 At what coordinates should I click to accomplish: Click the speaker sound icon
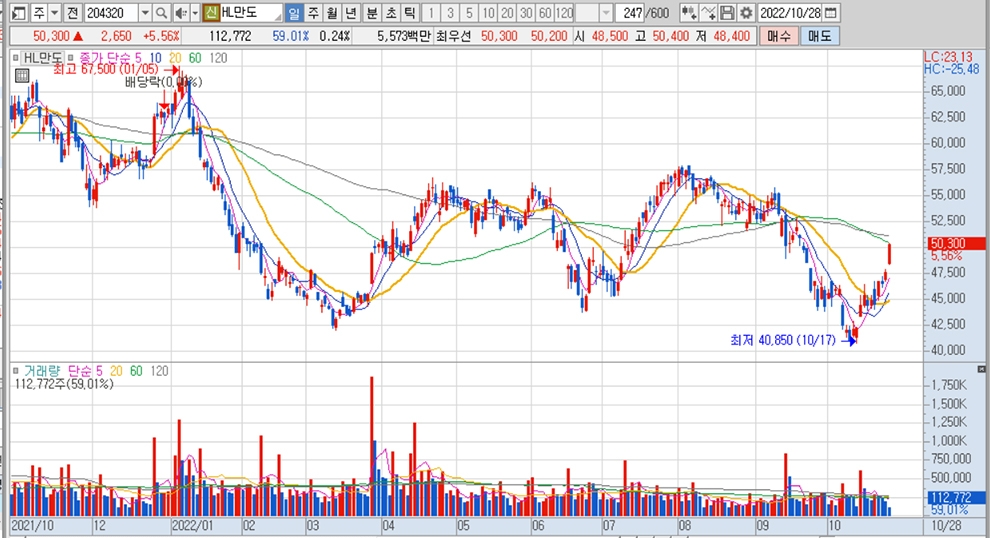pyautogui.click(x=181, y=13)
